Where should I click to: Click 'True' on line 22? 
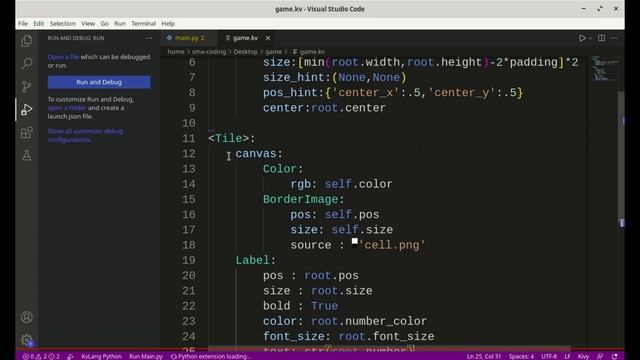pyautogui.click(x=324, y=306)
